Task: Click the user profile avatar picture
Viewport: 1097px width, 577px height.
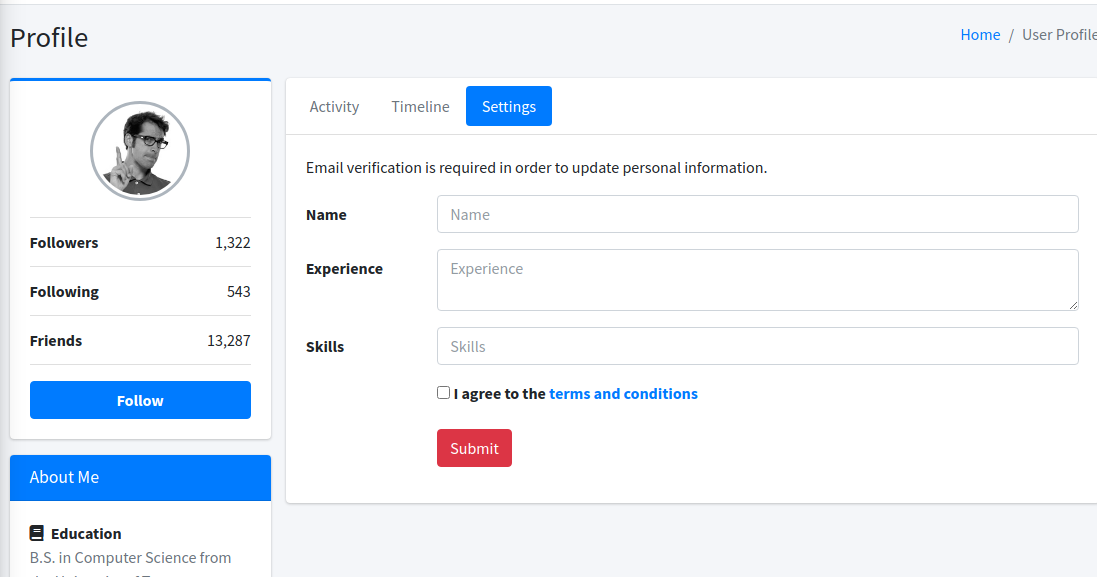Action: point(140,151)
